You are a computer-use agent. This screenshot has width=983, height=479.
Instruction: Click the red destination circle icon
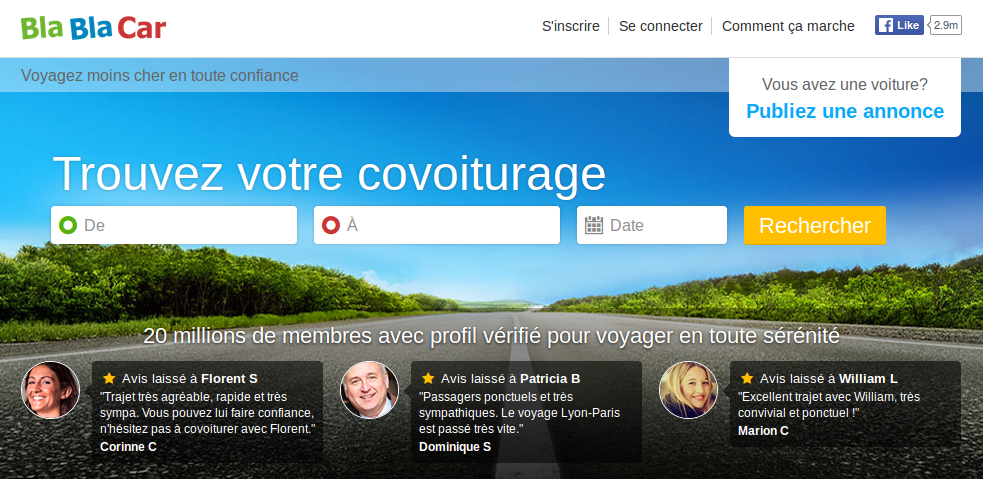pyautogui.click(x=331, y=225)
